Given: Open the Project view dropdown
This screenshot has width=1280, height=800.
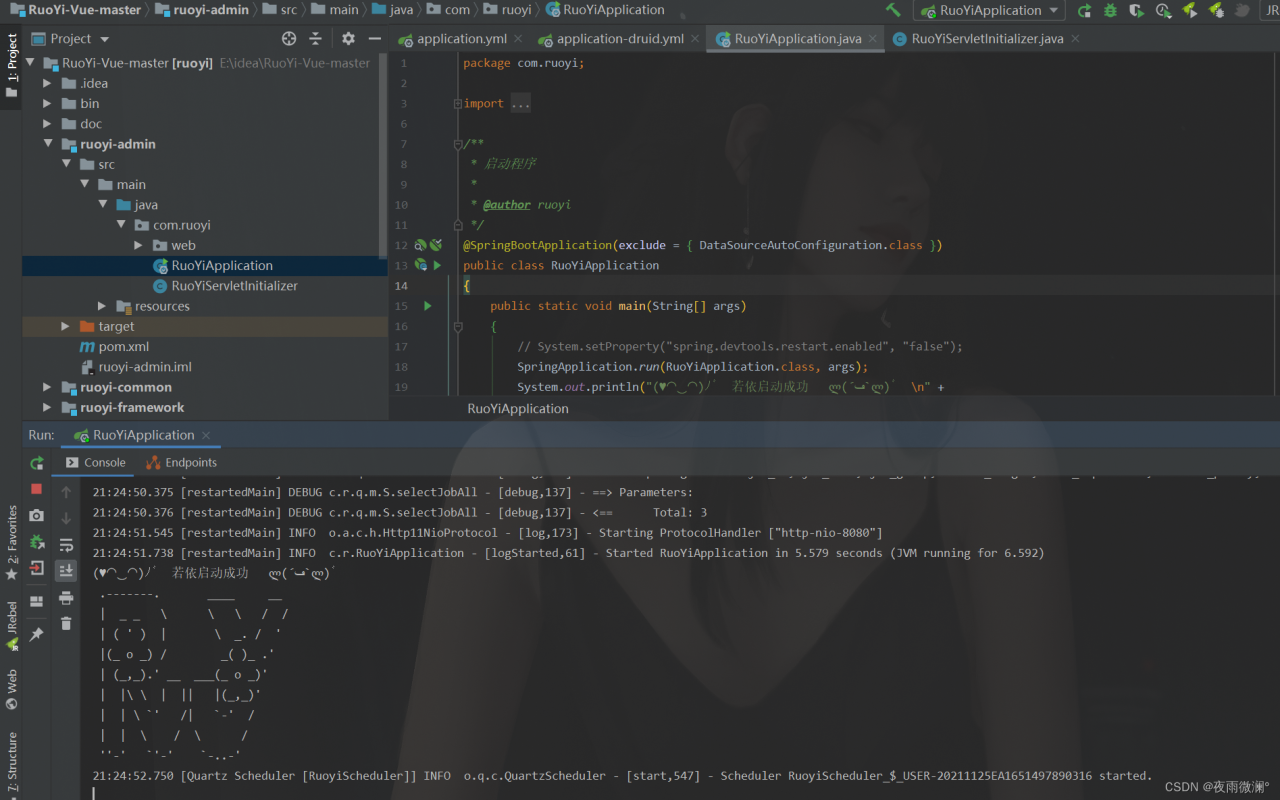Looking at the screenshot, I should pyautogui.click(x=70, y=38).
